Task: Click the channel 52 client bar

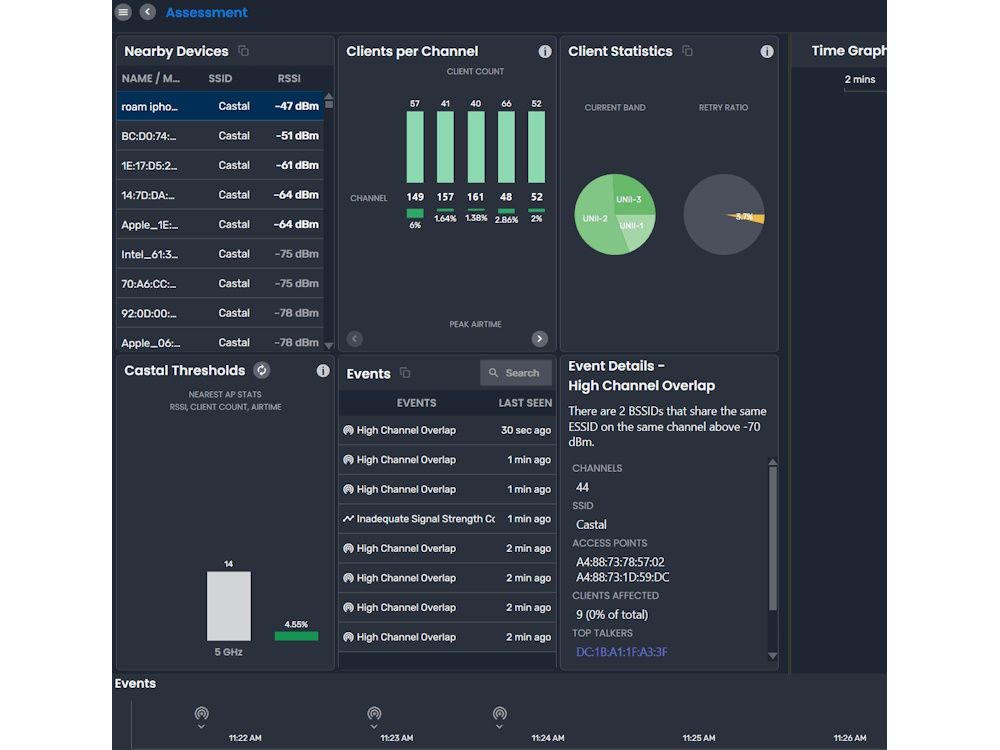Action: pyautogui.click(x=536, y=147)
